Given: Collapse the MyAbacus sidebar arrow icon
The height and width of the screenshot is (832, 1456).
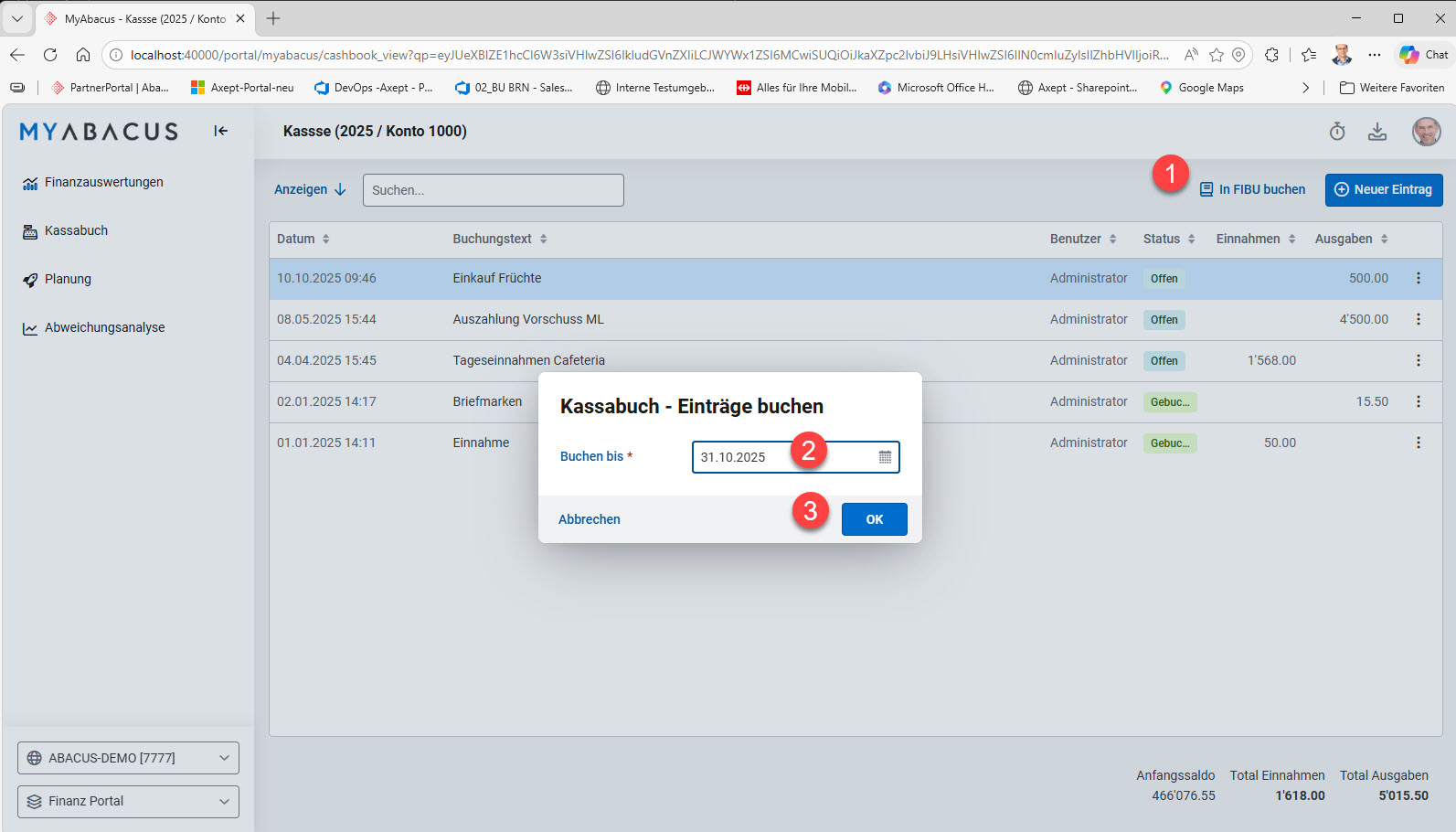Looking at the screenshot, I should click(220, 131).
